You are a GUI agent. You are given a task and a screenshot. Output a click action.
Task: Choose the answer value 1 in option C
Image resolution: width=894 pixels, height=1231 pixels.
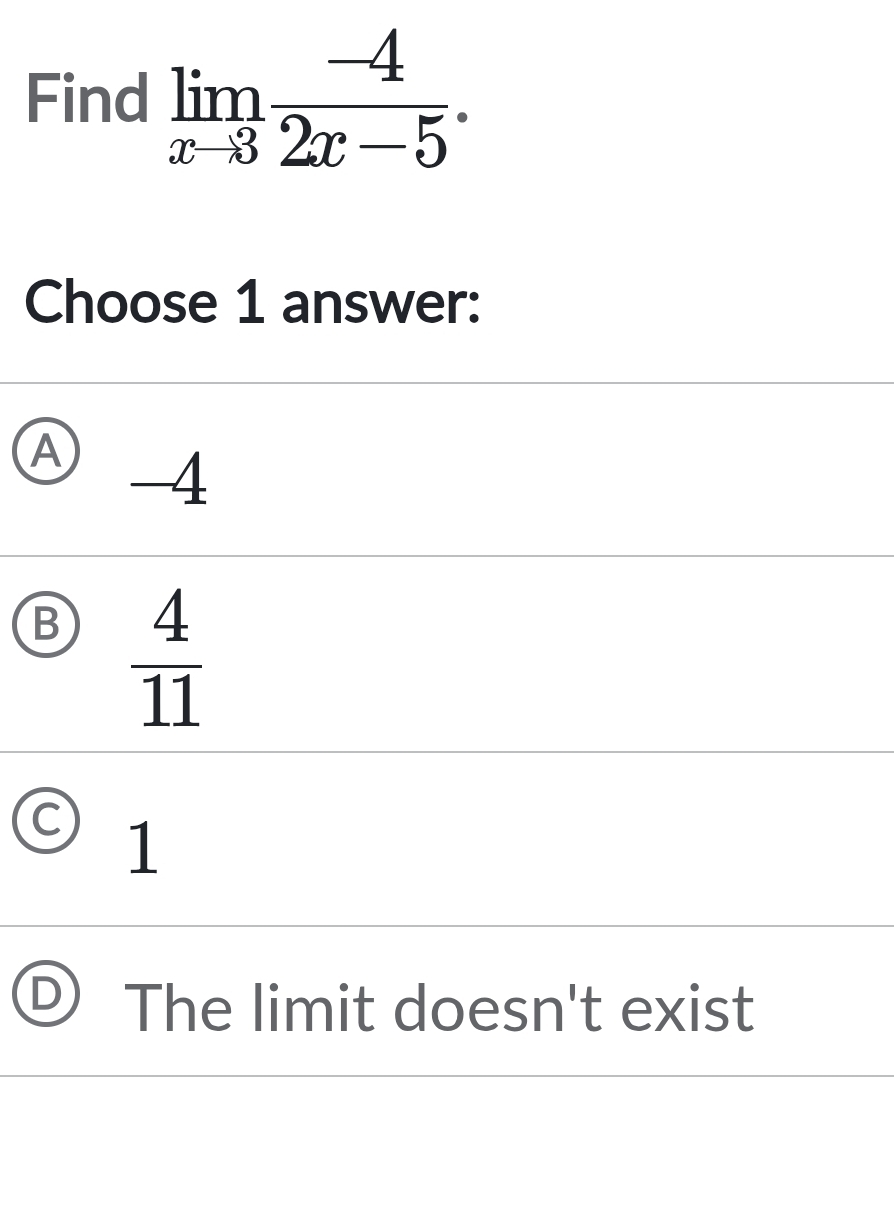[144, 848]
